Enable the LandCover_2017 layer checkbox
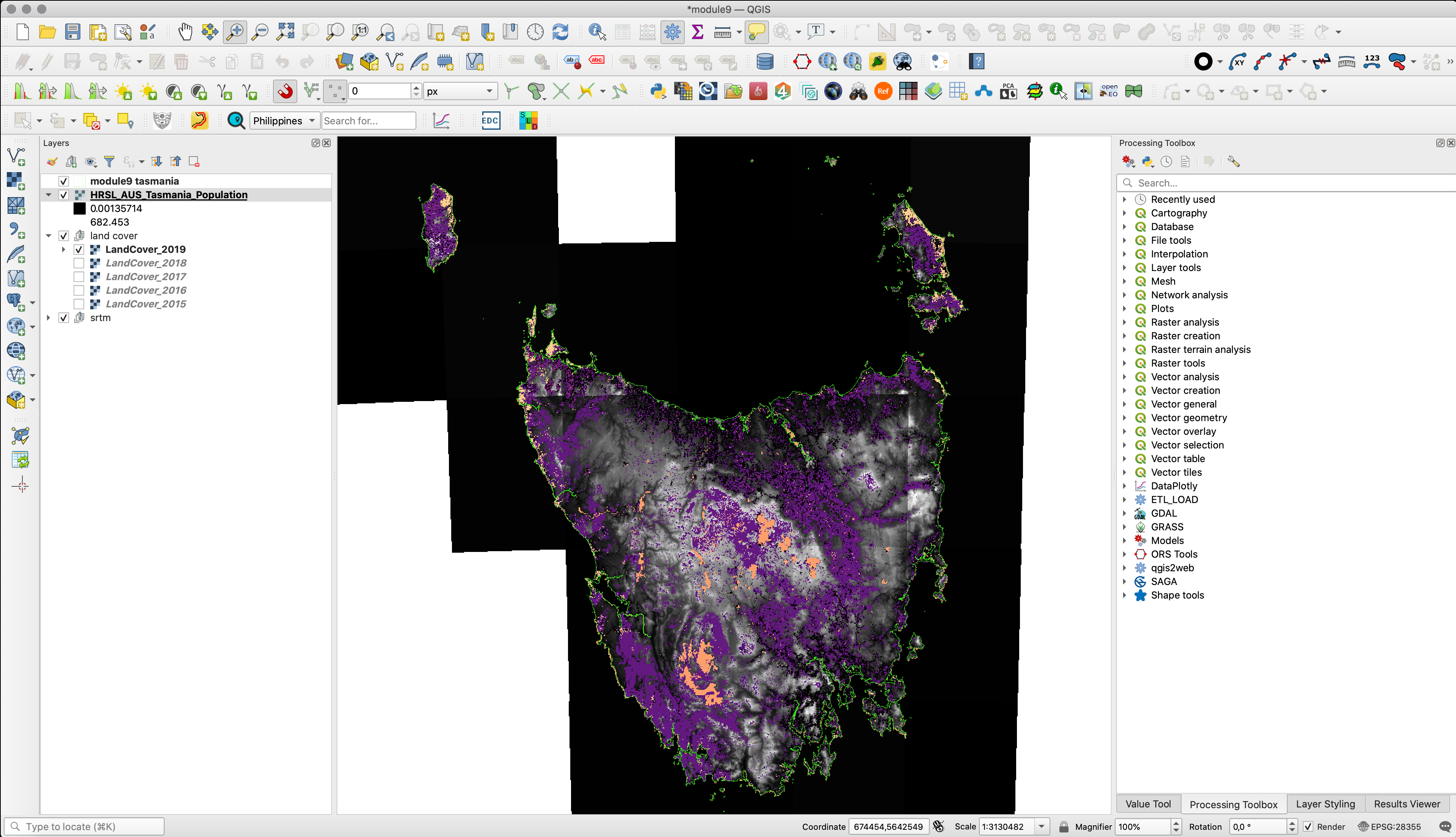 [x=79, y=276]
